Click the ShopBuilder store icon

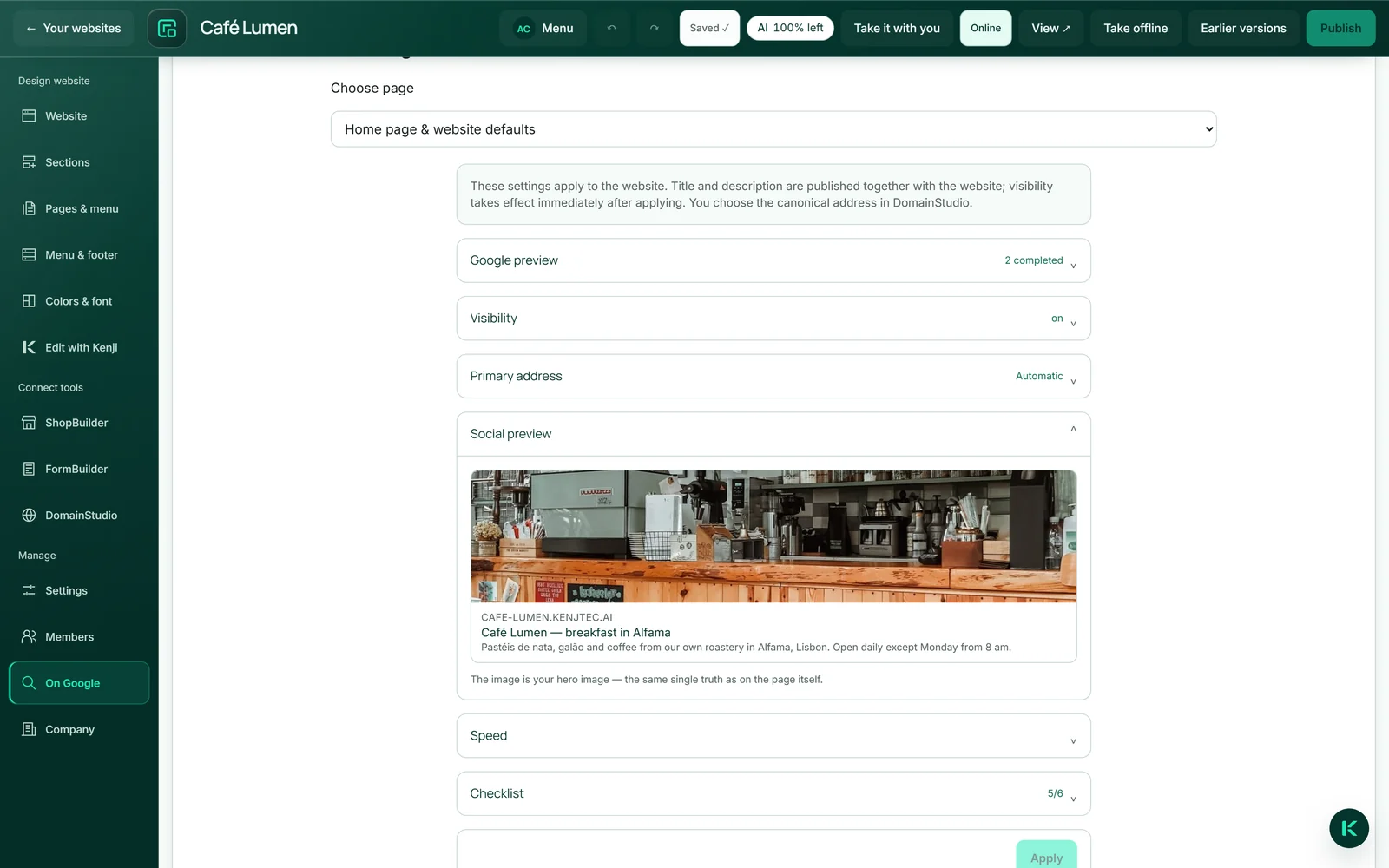pos(29,423)
